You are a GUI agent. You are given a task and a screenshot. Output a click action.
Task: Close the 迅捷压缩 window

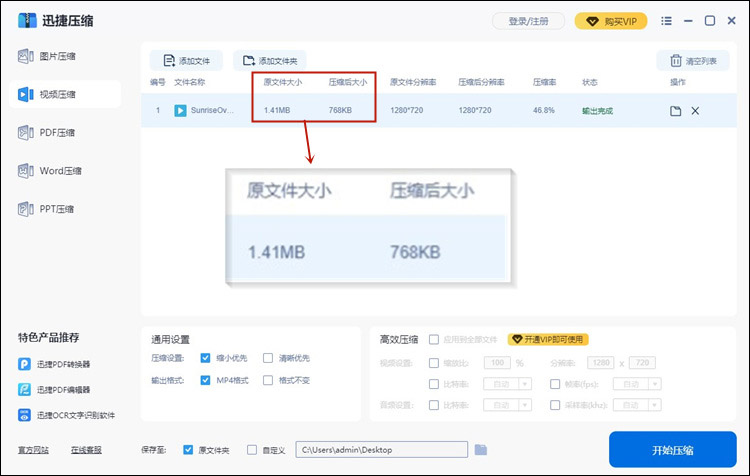pyautogui.click(x=731, y=21)
